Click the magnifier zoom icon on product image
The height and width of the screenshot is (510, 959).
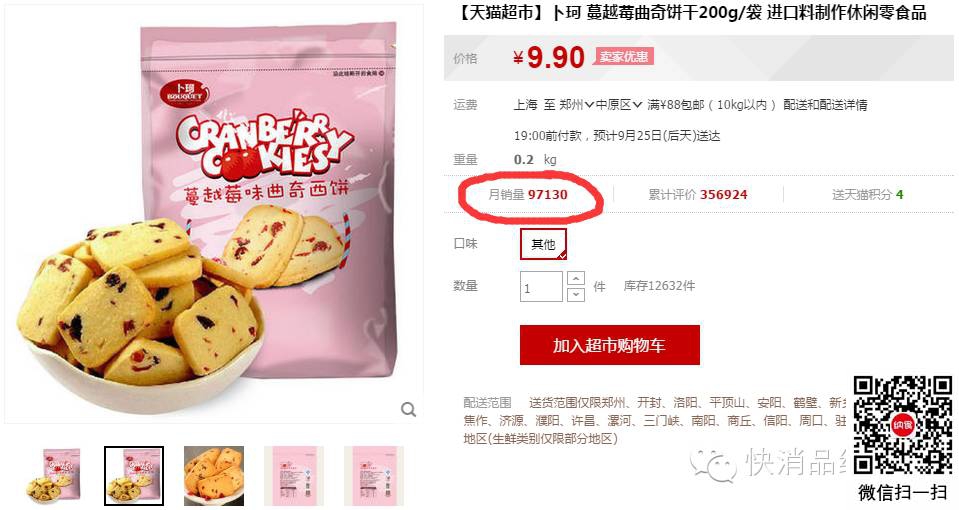point(408,409)
